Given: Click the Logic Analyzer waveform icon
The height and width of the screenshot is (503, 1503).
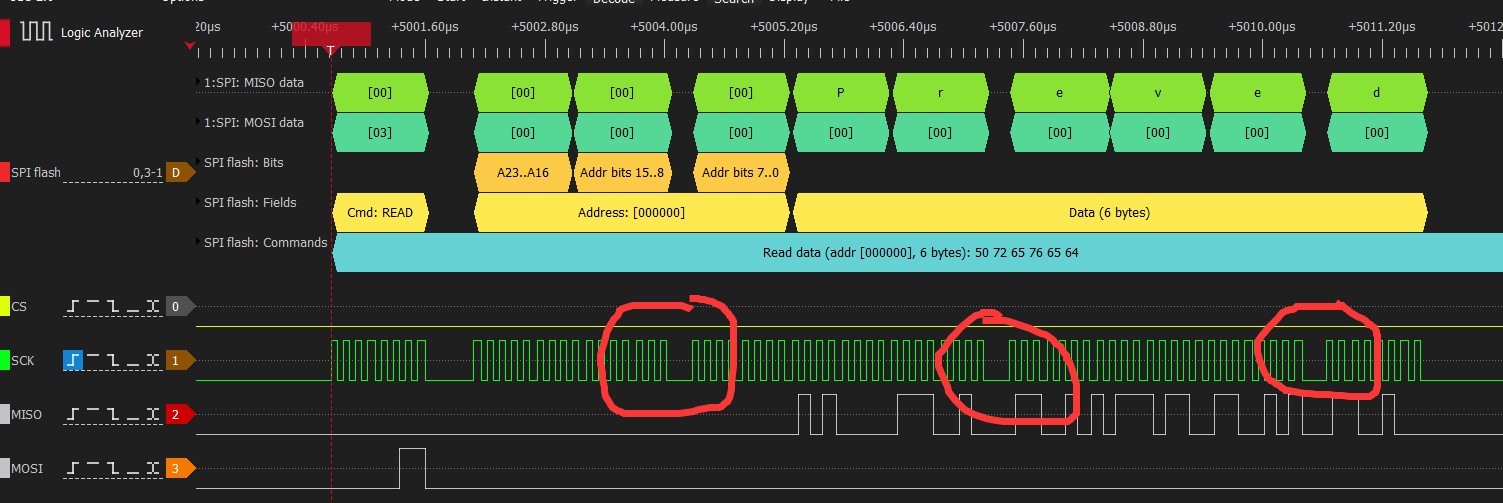Looking at the screenshot, I should pos(37,32).
